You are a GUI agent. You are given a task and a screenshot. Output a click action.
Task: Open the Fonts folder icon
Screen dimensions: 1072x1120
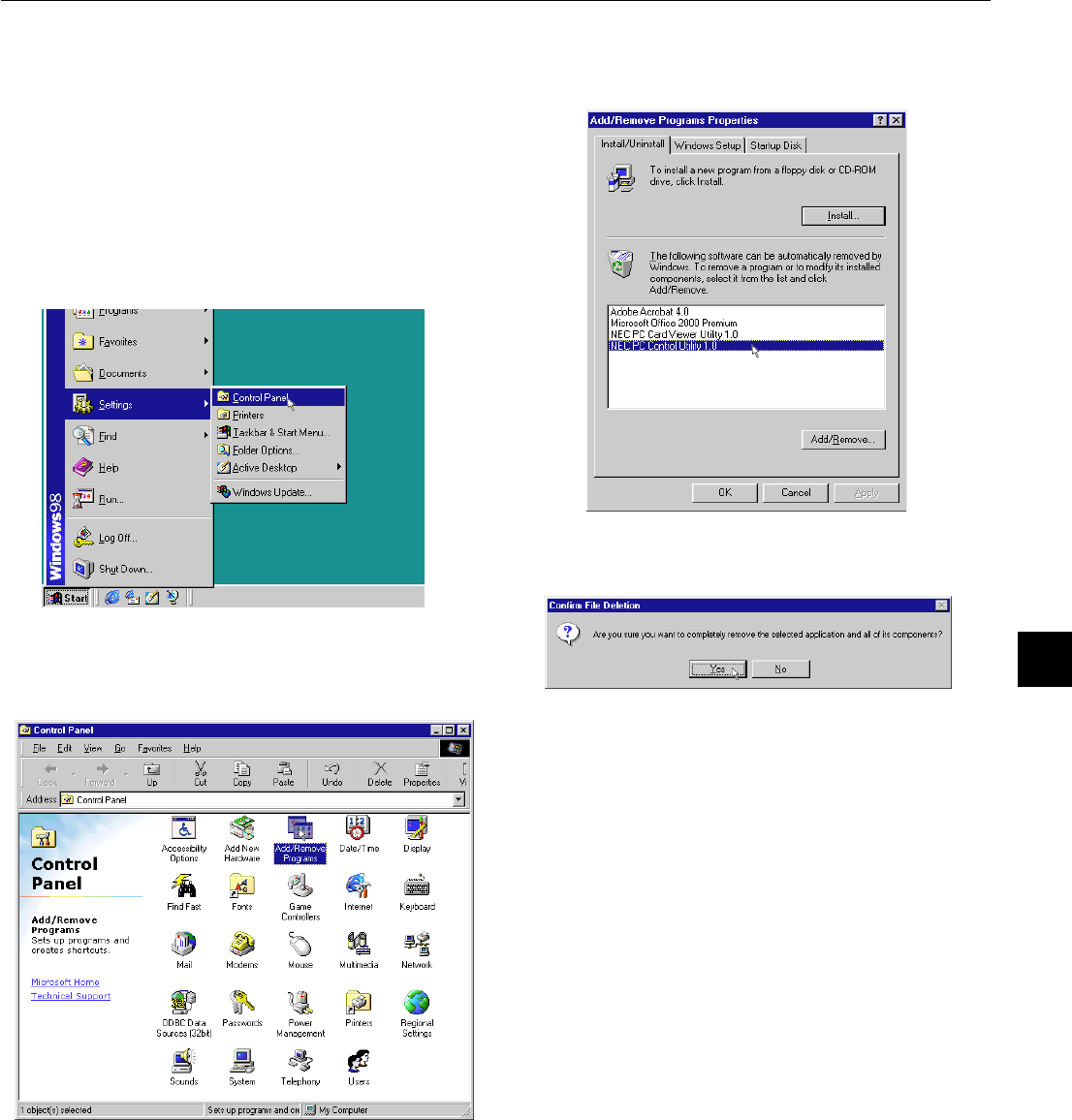[x=242, y=892]
